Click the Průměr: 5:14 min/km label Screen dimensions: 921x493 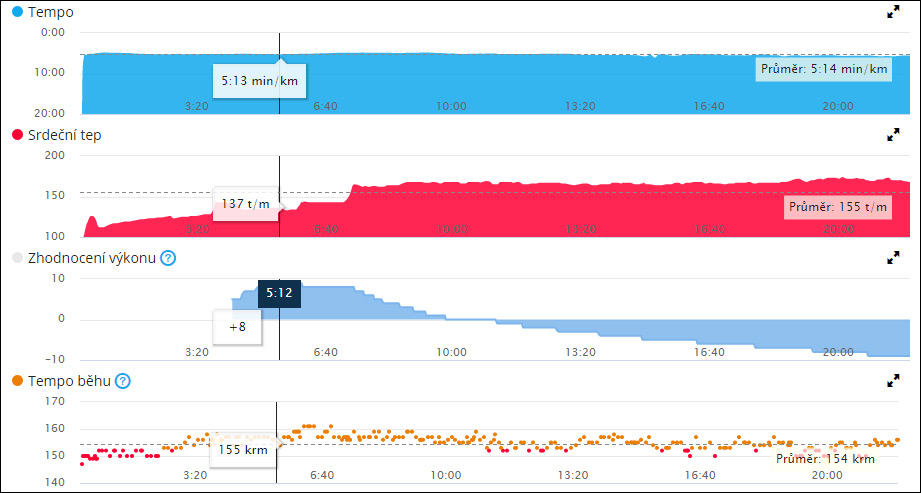click(x=823, y=69)
